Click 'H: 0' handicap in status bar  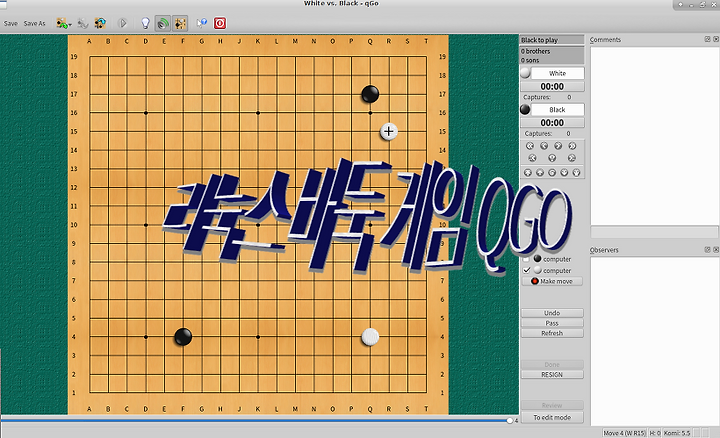pos(655,433)
